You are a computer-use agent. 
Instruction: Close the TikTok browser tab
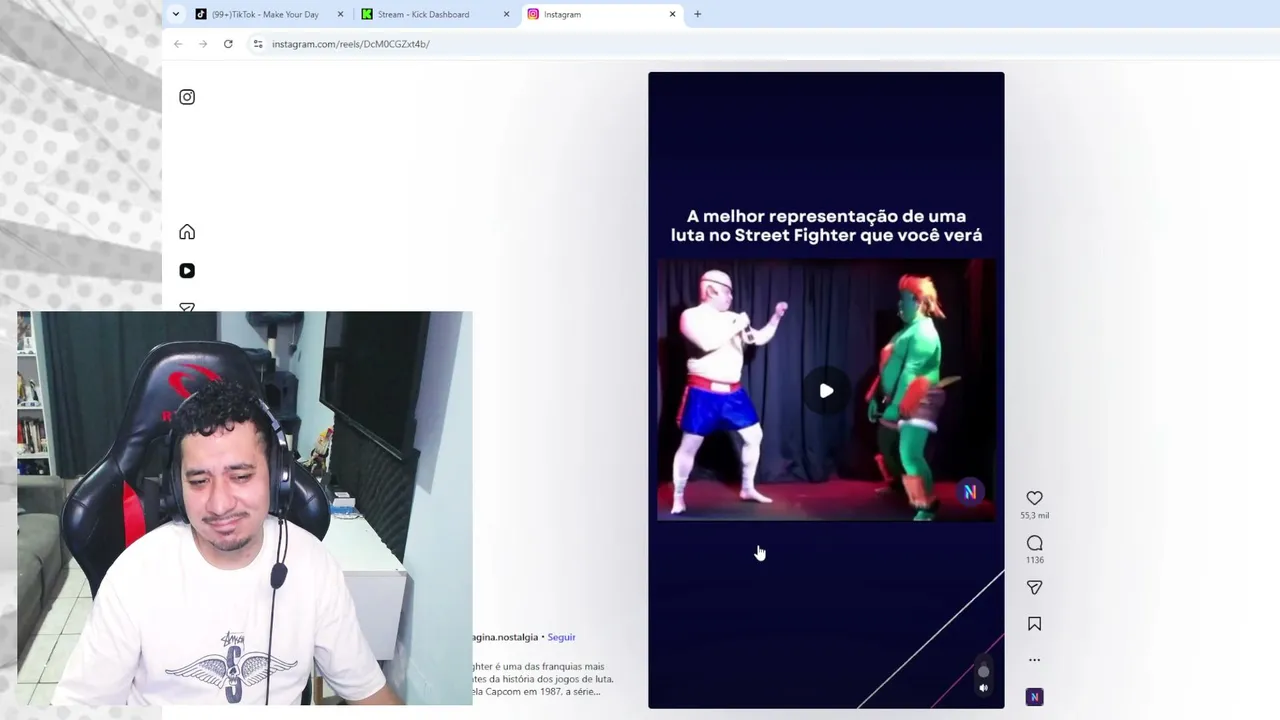pyautogui.click(x=340, y=14)
